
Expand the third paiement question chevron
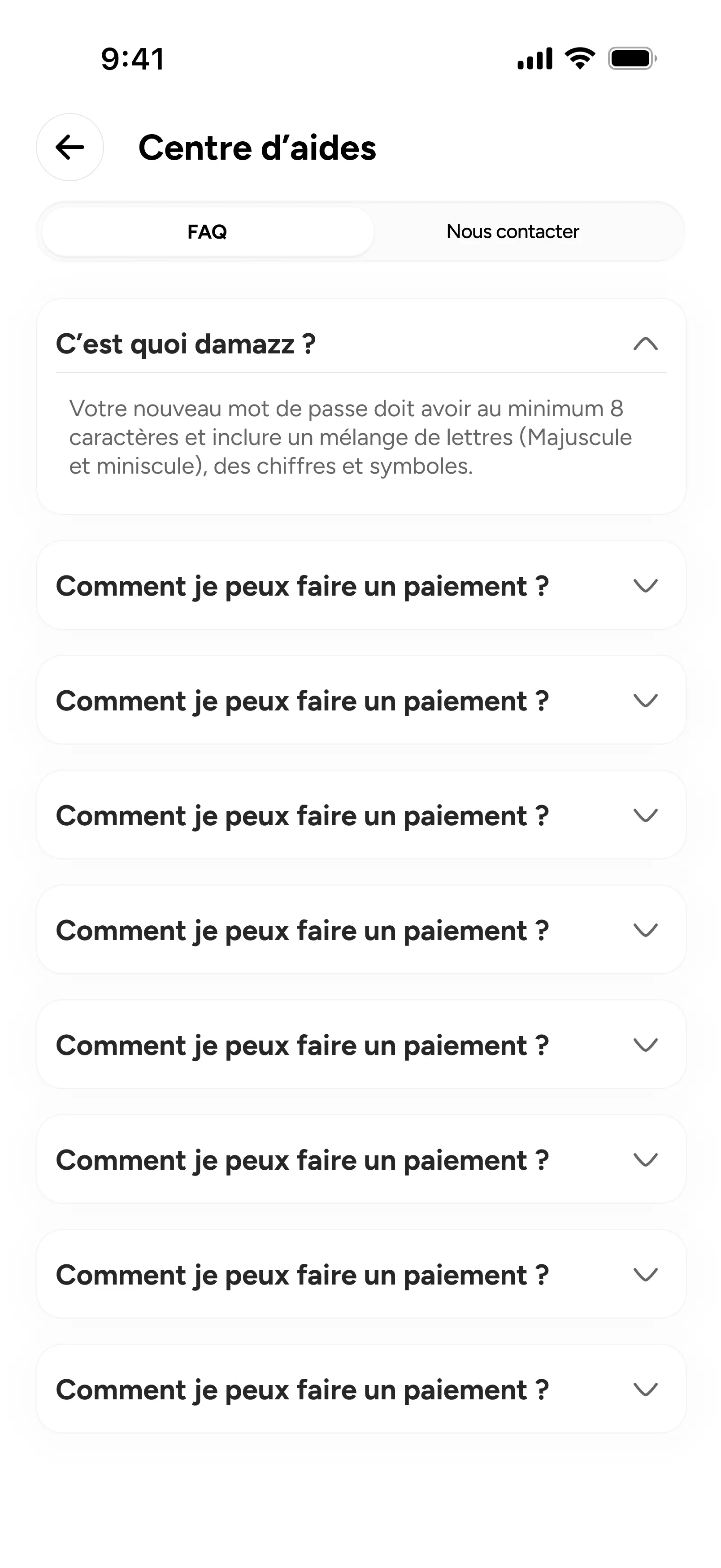coord(646,816)
